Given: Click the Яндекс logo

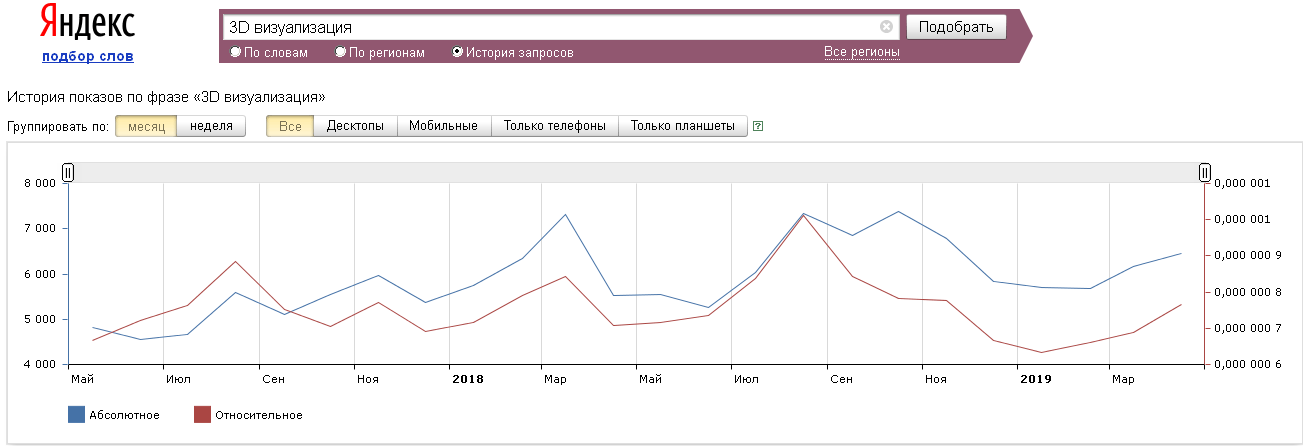Looking at the screenshot, I should click(87, 24).
